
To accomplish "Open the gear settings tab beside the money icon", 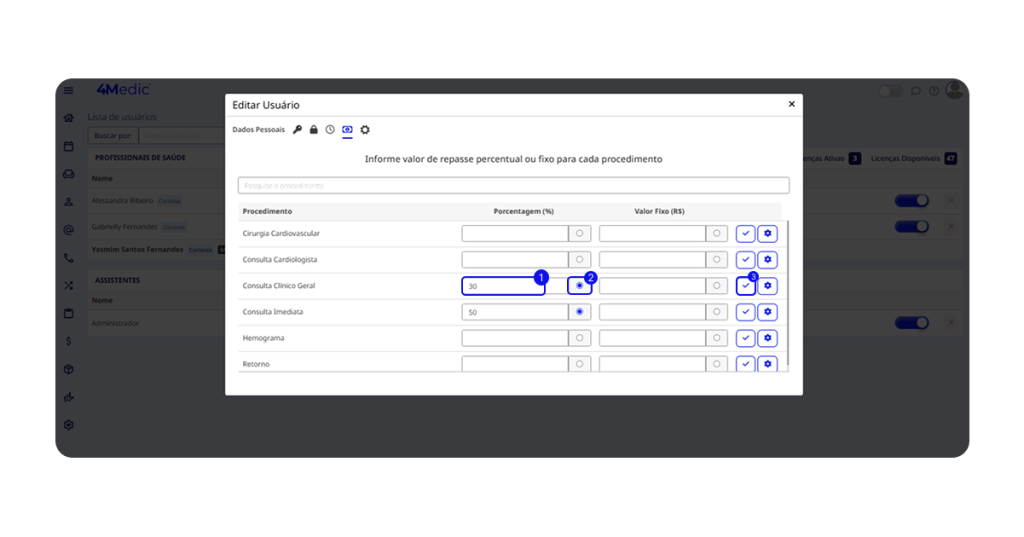I will pyautogui.click(x=365, y=130).
